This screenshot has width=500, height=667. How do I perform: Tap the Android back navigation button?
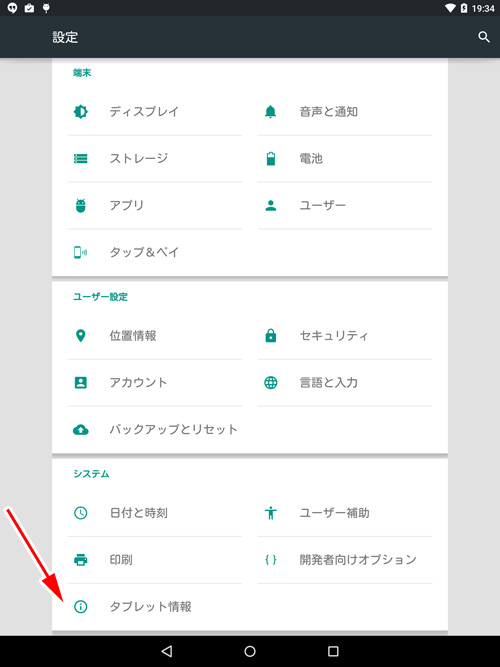tap(167, 651)
